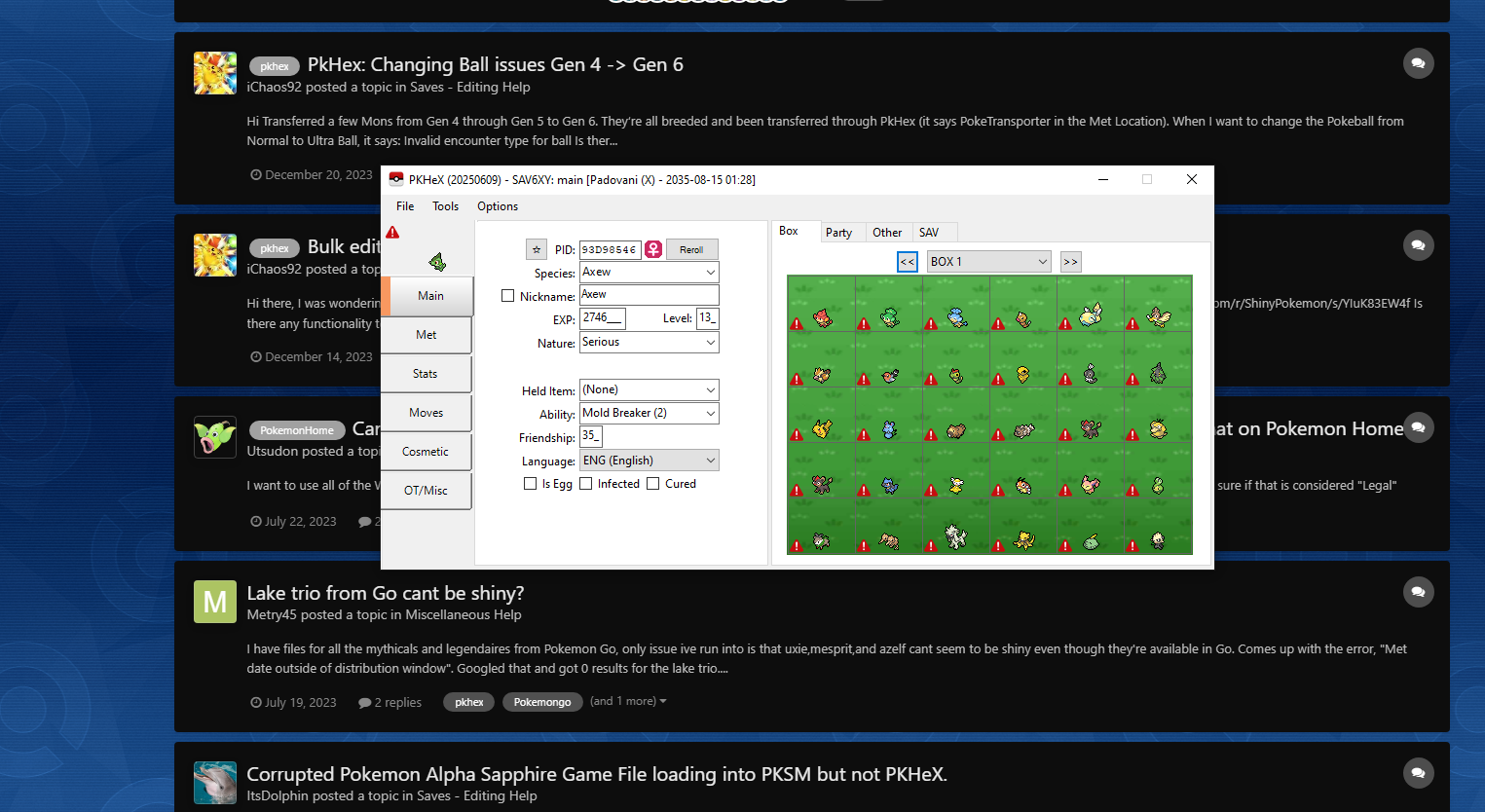
Task: Go to previous box with << button
Action: coord(907,262)
